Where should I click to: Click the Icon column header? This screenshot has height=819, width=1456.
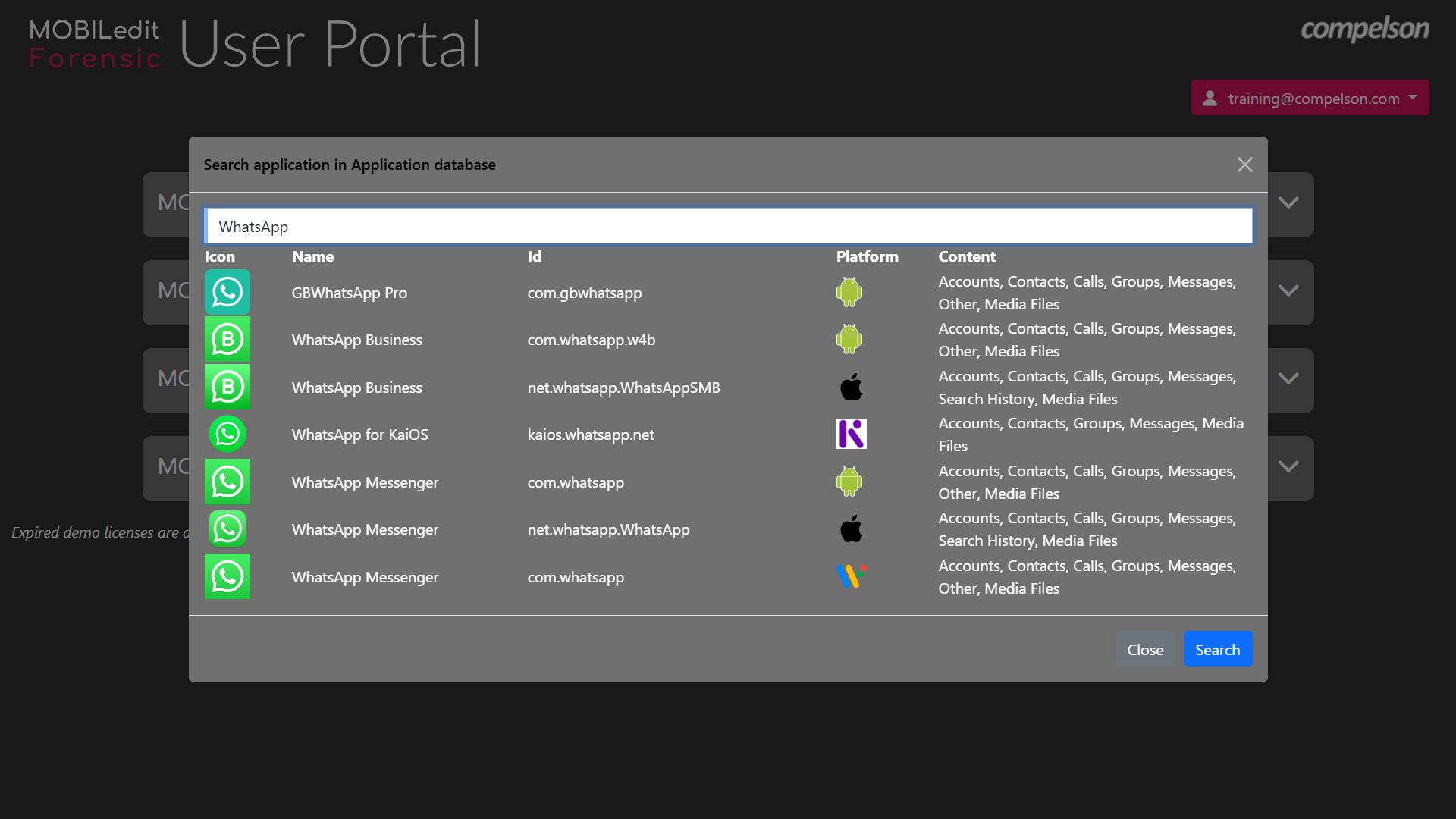click(220, 256)
